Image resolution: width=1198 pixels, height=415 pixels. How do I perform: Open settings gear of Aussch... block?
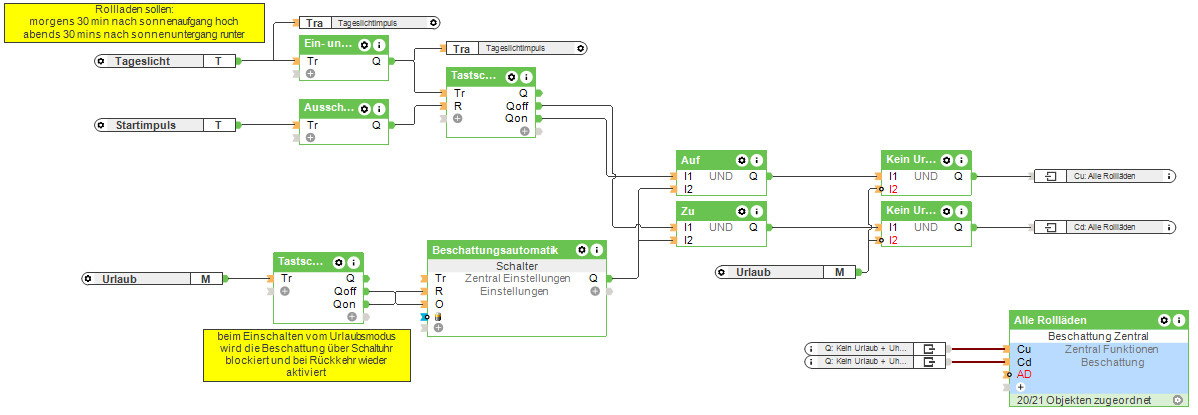(x=364, y=109)
